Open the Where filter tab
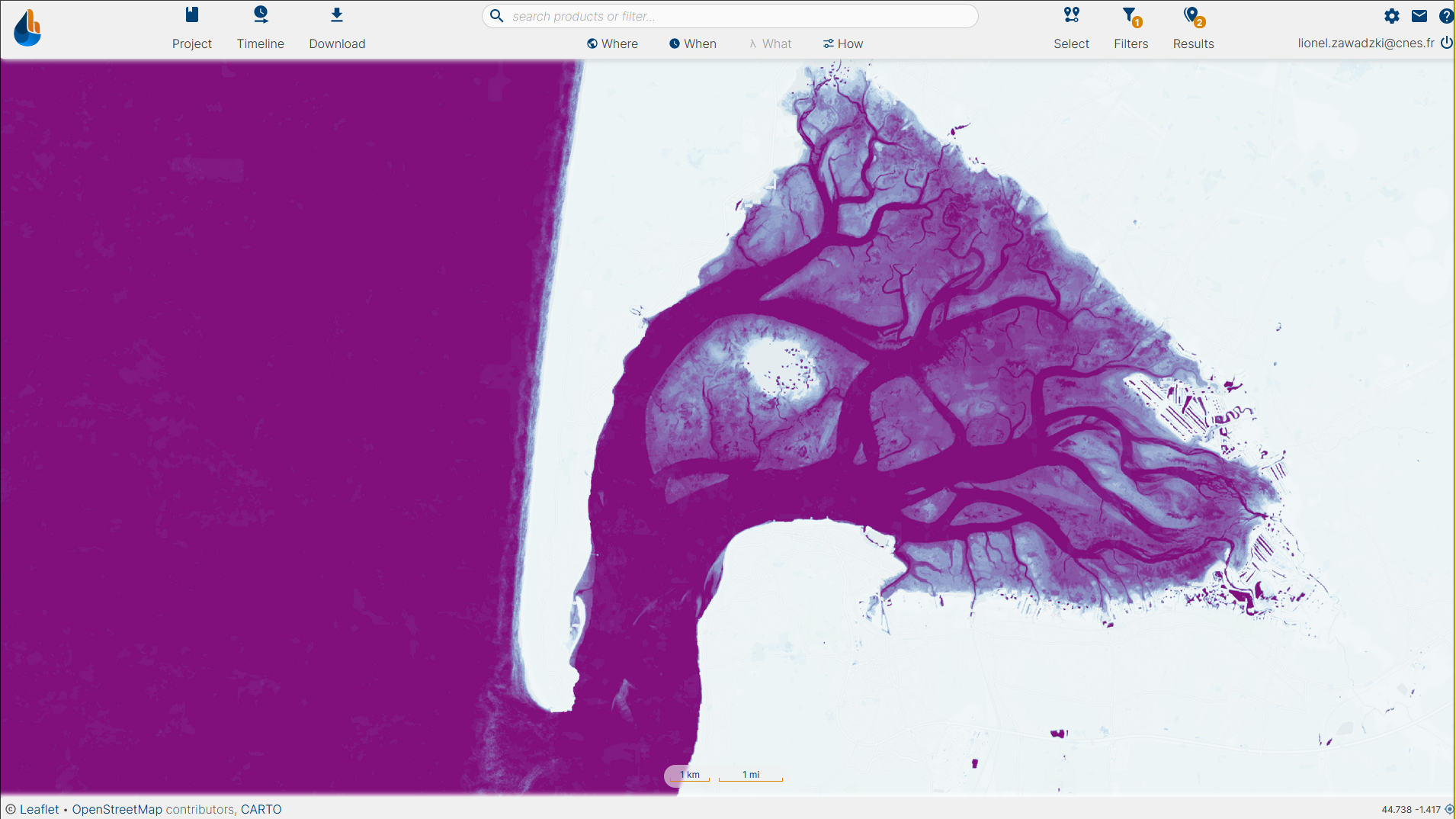Viewport: 1456px width, 819px height. click(612, 43)
